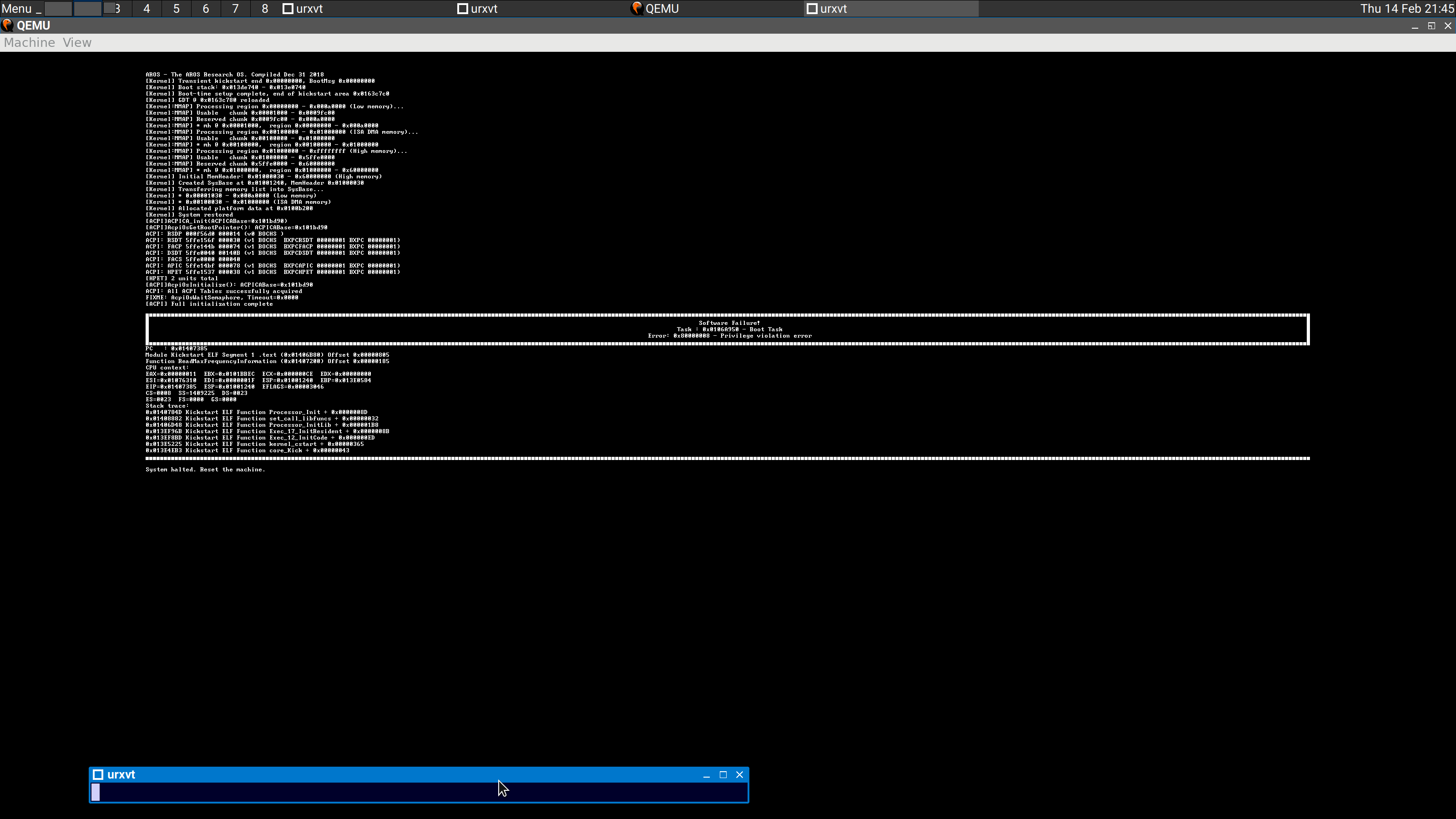Click the QEMU entry in the taskbar

point(717,9)
